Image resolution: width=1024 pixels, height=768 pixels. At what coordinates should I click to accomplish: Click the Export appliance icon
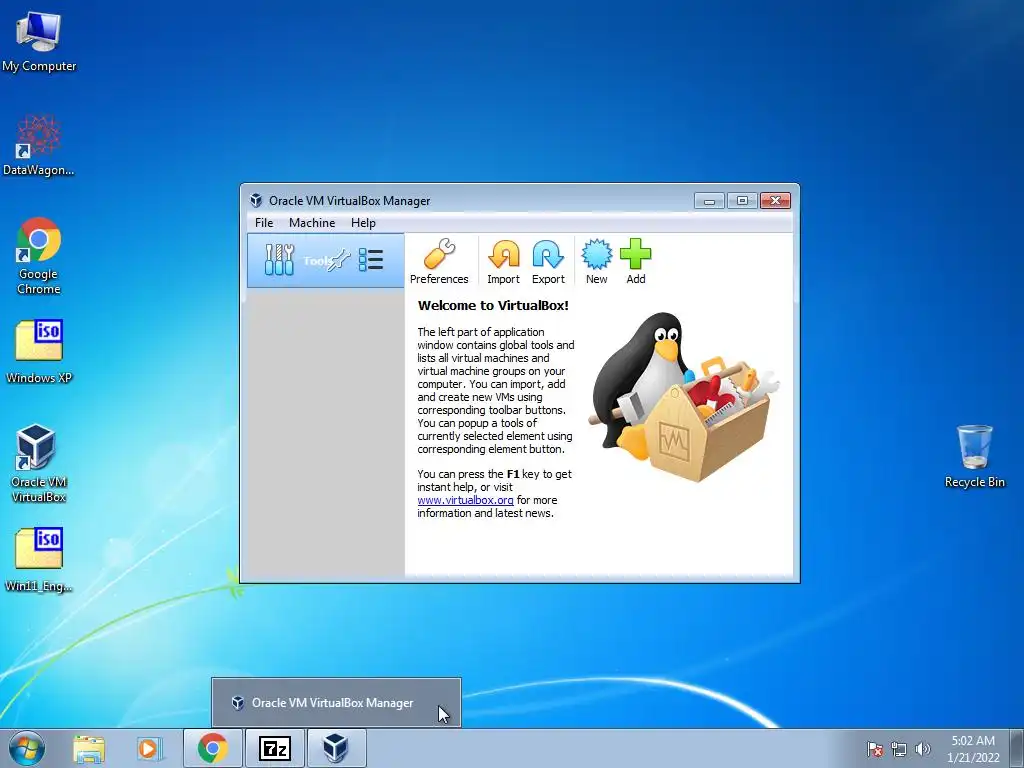(x=548, y=261)
